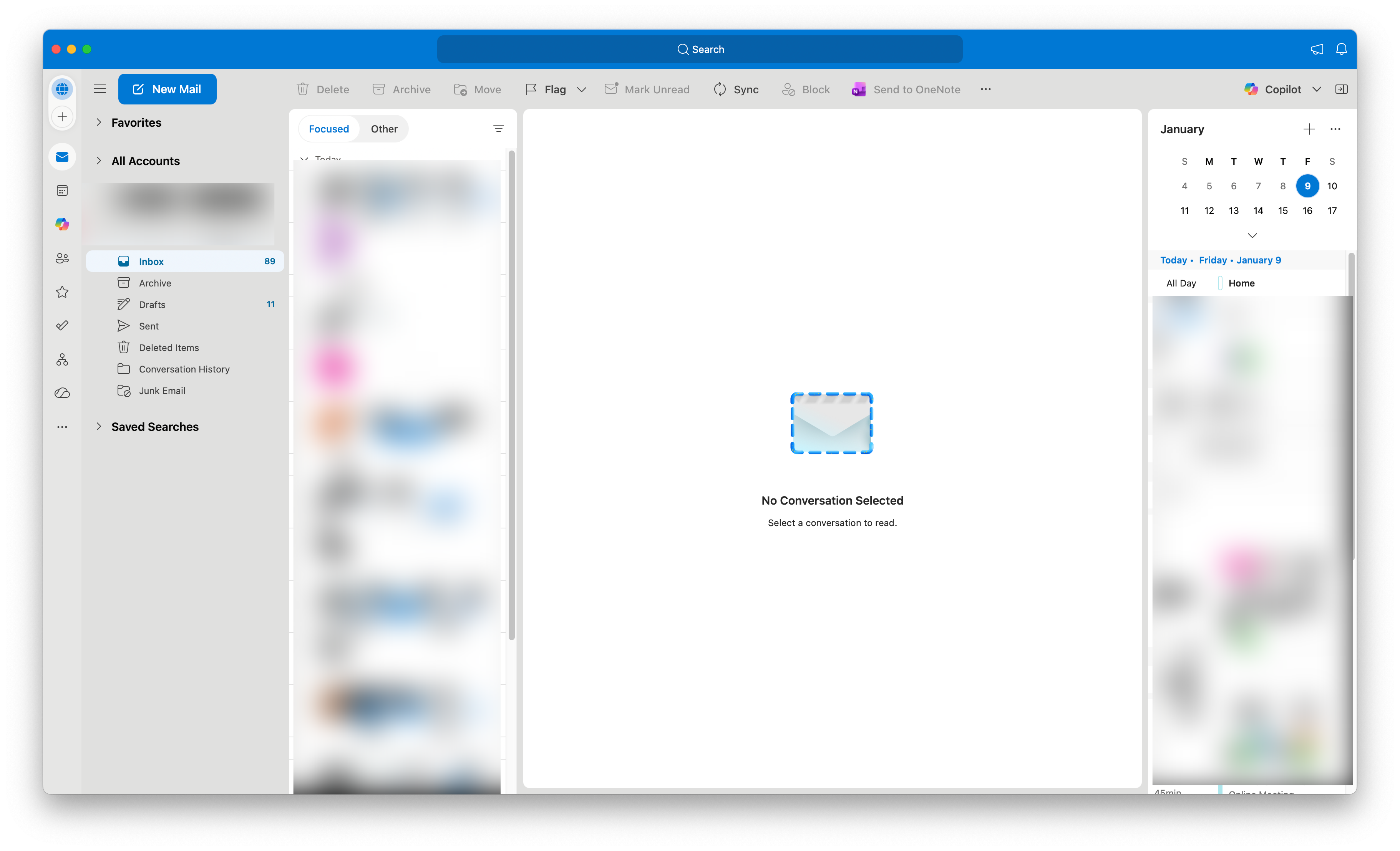Select the Focused inbox toggle
The height and width of the screenshot is (851, 1400).
328,129
